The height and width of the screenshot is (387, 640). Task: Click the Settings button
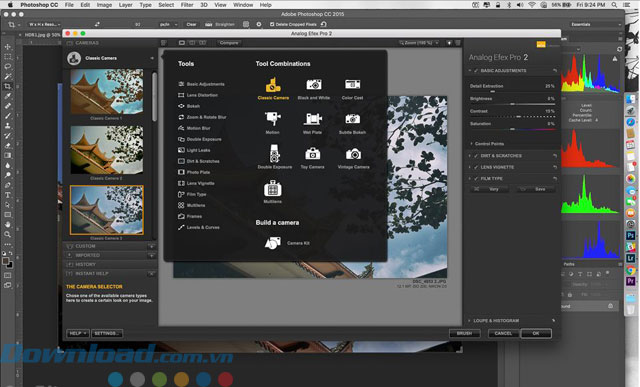tap(107, 334)
